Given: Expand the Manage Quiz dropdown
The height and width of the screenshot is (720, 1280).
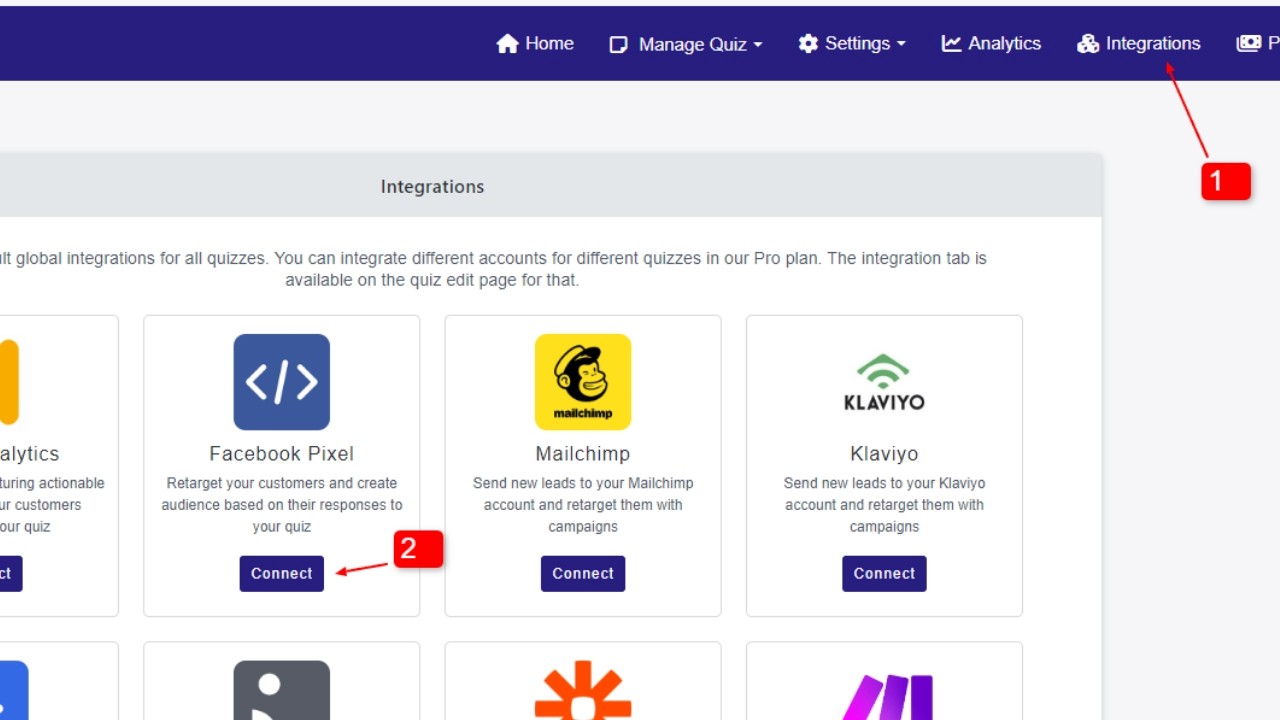Looking at the screenshot, I should click(686, 44).
